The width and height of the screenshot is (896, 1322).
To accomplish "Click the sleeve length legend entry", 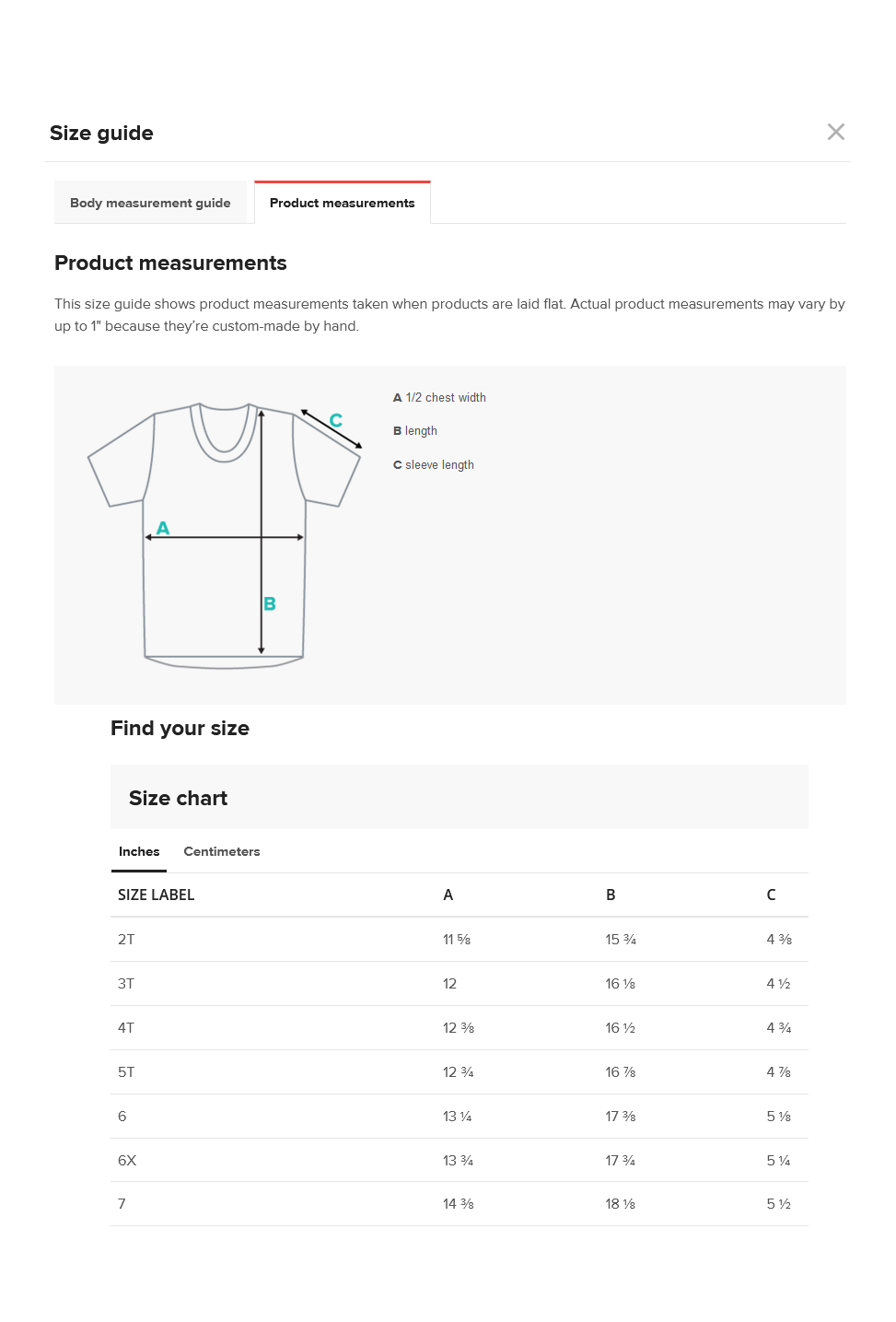I will pyautogui.click(x=434, y=464).
